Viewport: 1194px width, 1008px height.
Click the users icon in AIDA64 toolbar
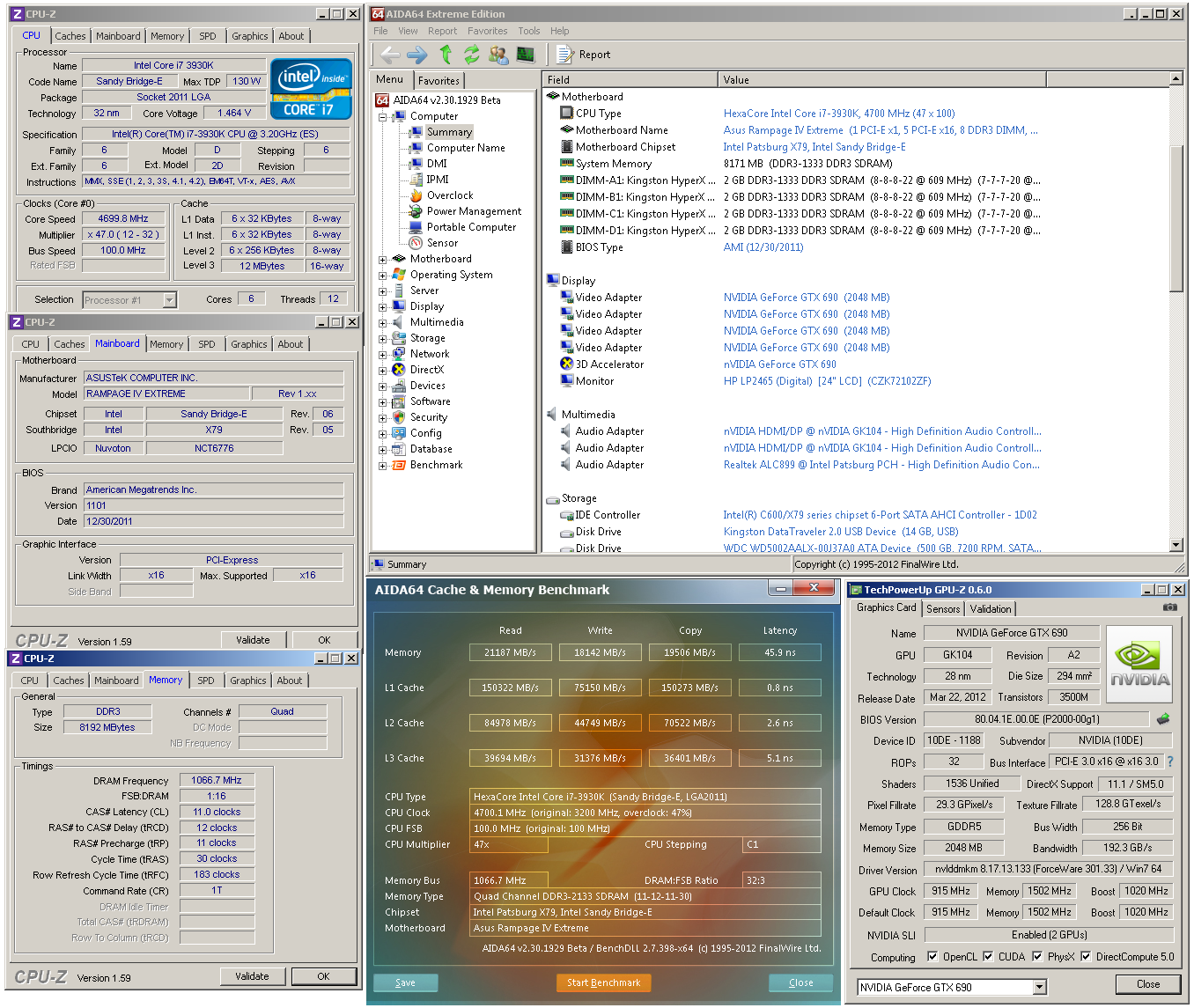click(498, 55)
